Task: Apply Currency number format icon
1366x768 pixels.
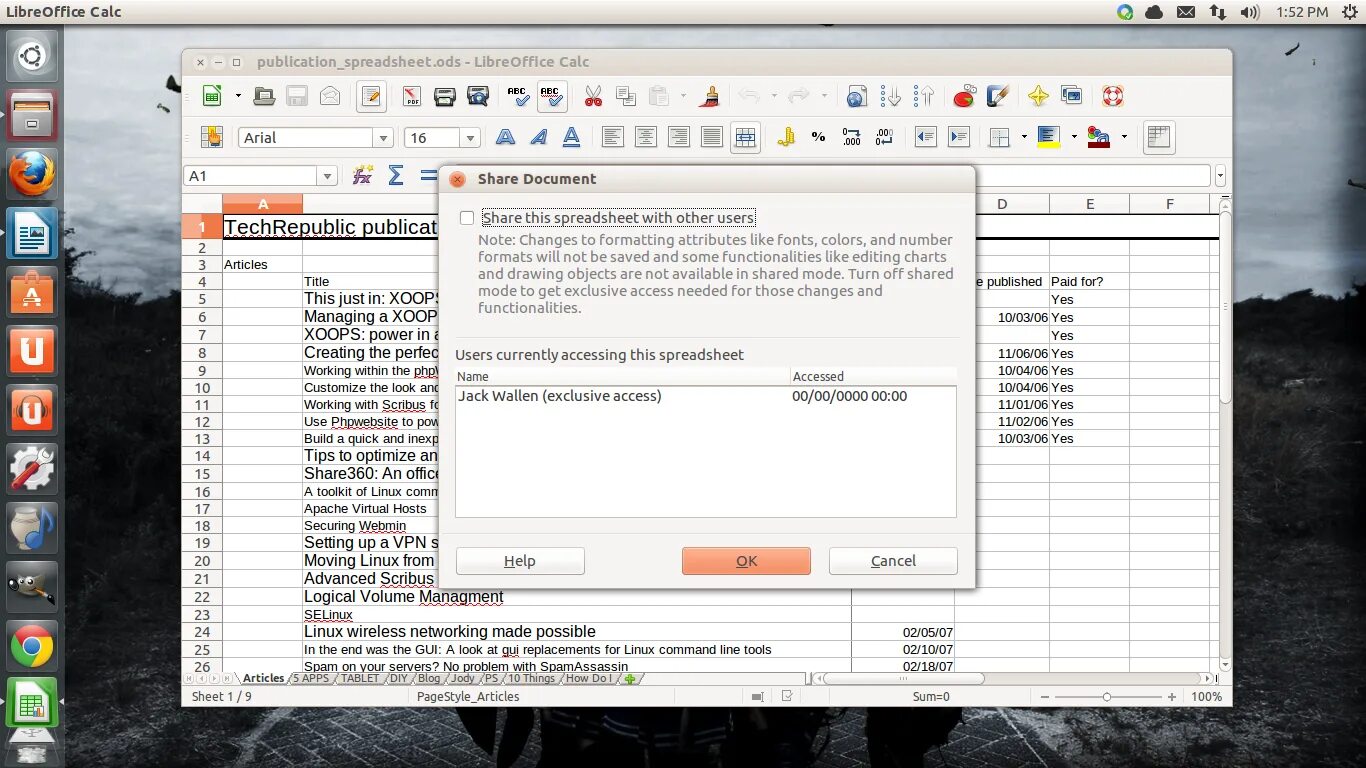Action: point(786,137)
